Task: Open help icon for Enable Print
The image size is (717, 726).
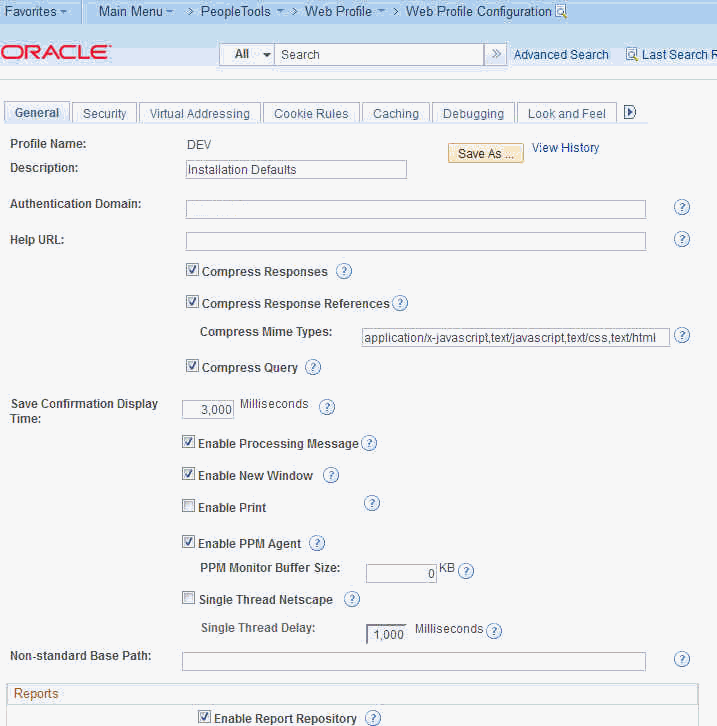Action: 372,503
